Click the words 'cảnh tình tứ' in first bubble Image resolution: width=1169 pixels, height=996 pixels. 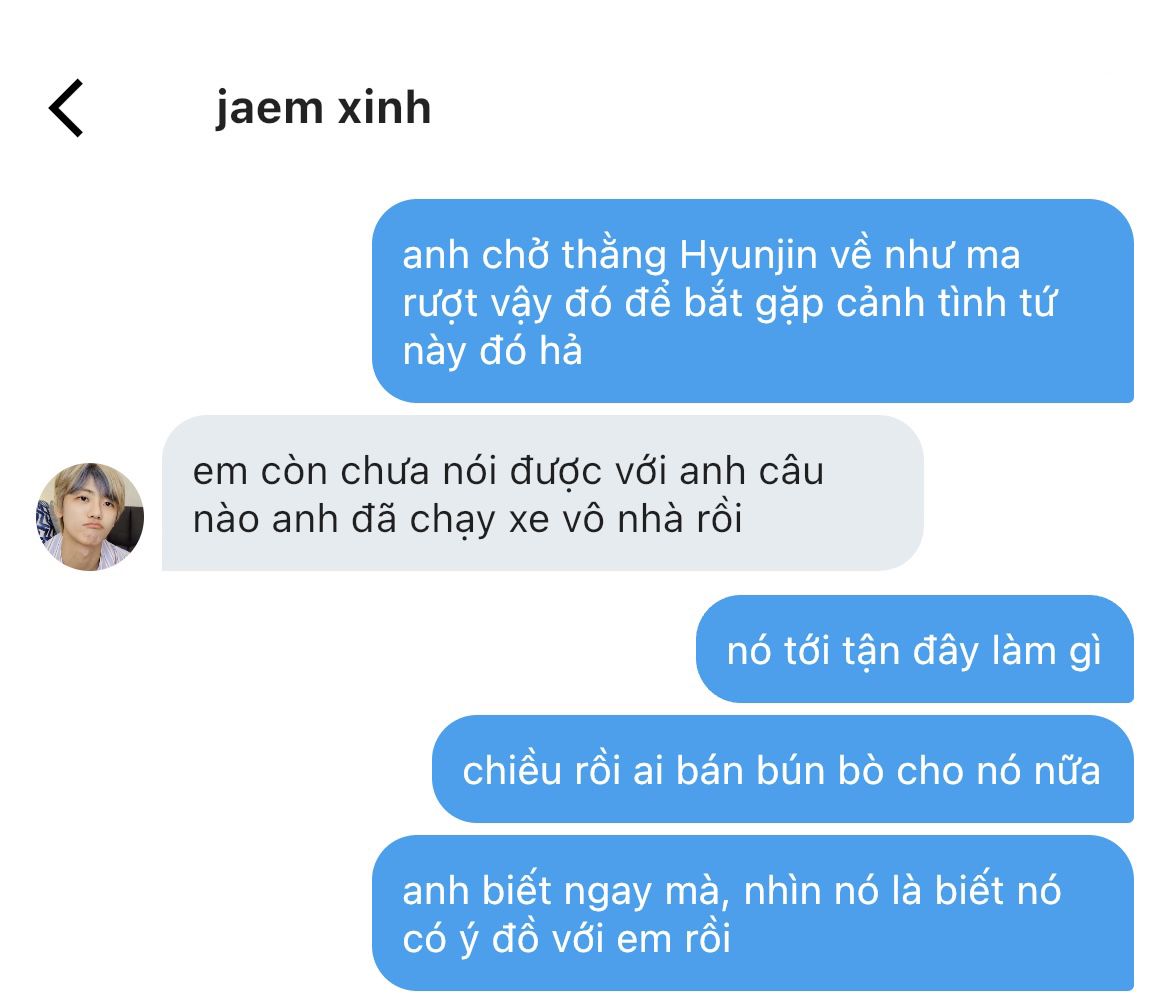tap(946, 303)
